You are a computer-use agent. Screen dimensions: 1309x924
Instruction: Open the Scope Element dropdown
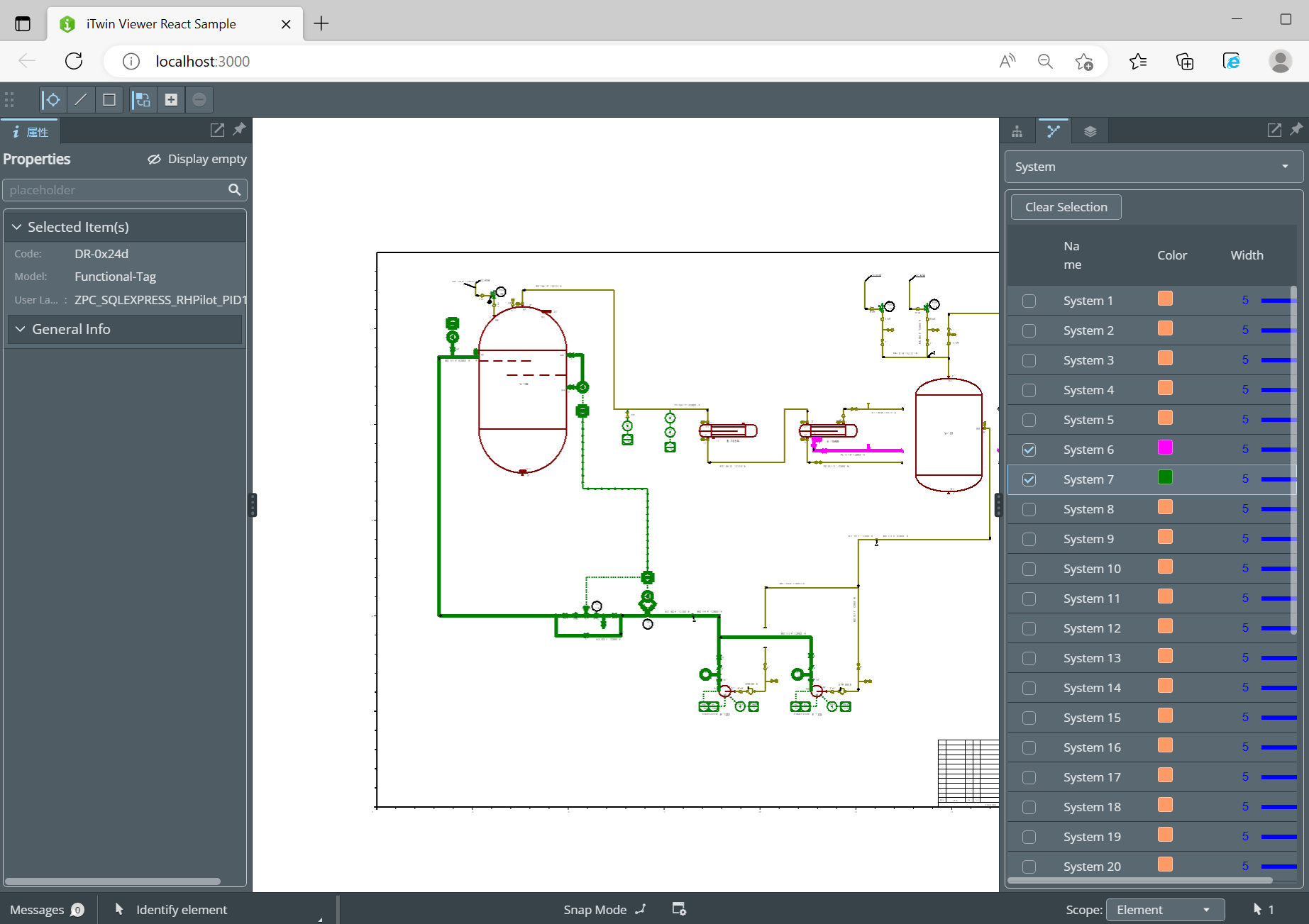pos(1164,910)
